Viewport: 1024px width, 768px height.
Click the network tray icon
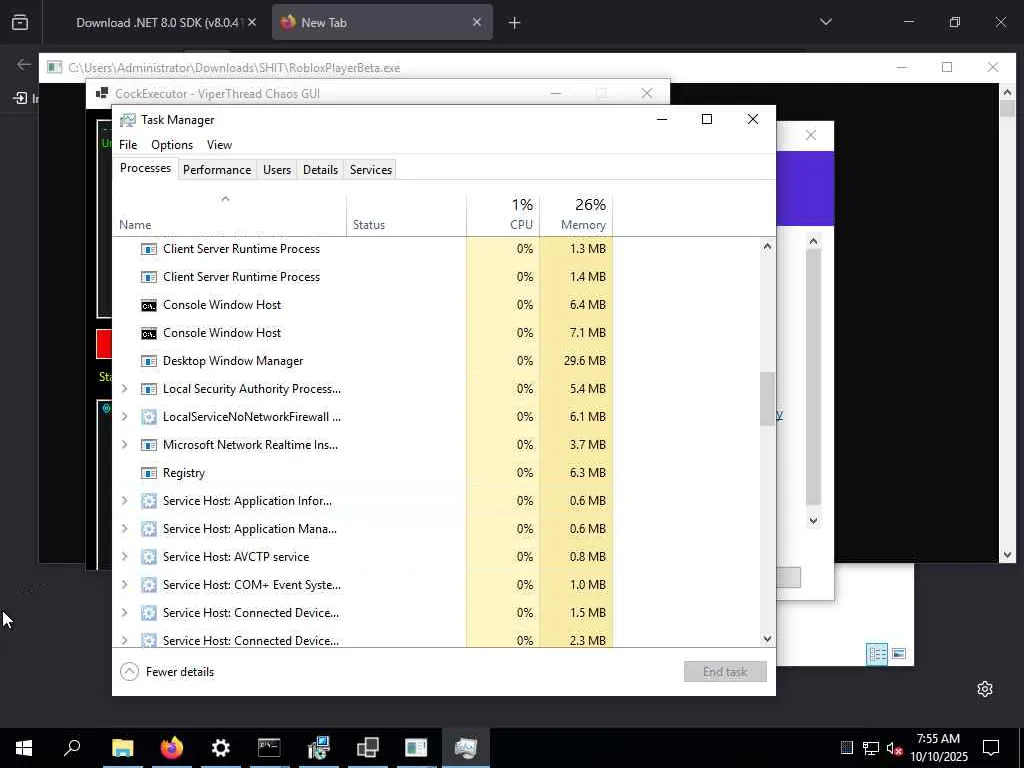coord(871,748)
